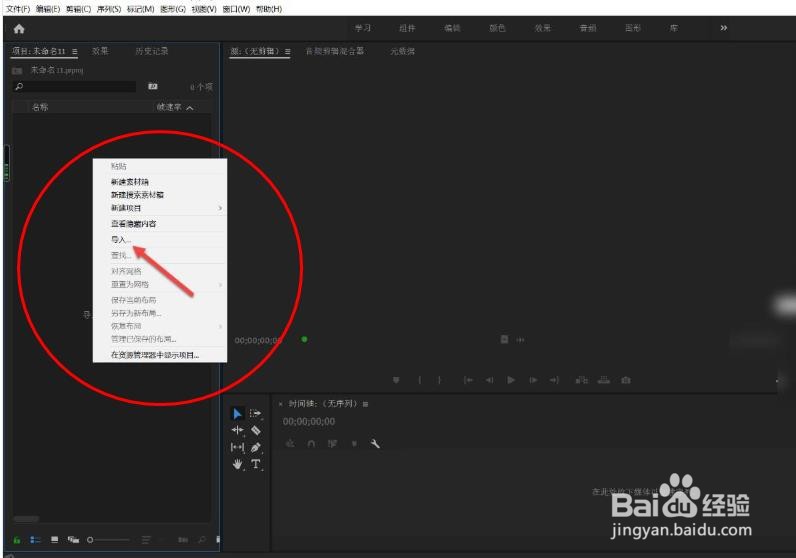Toggle project read-only lock icon
Screen dimensions: 796x558
coord(17,540)
